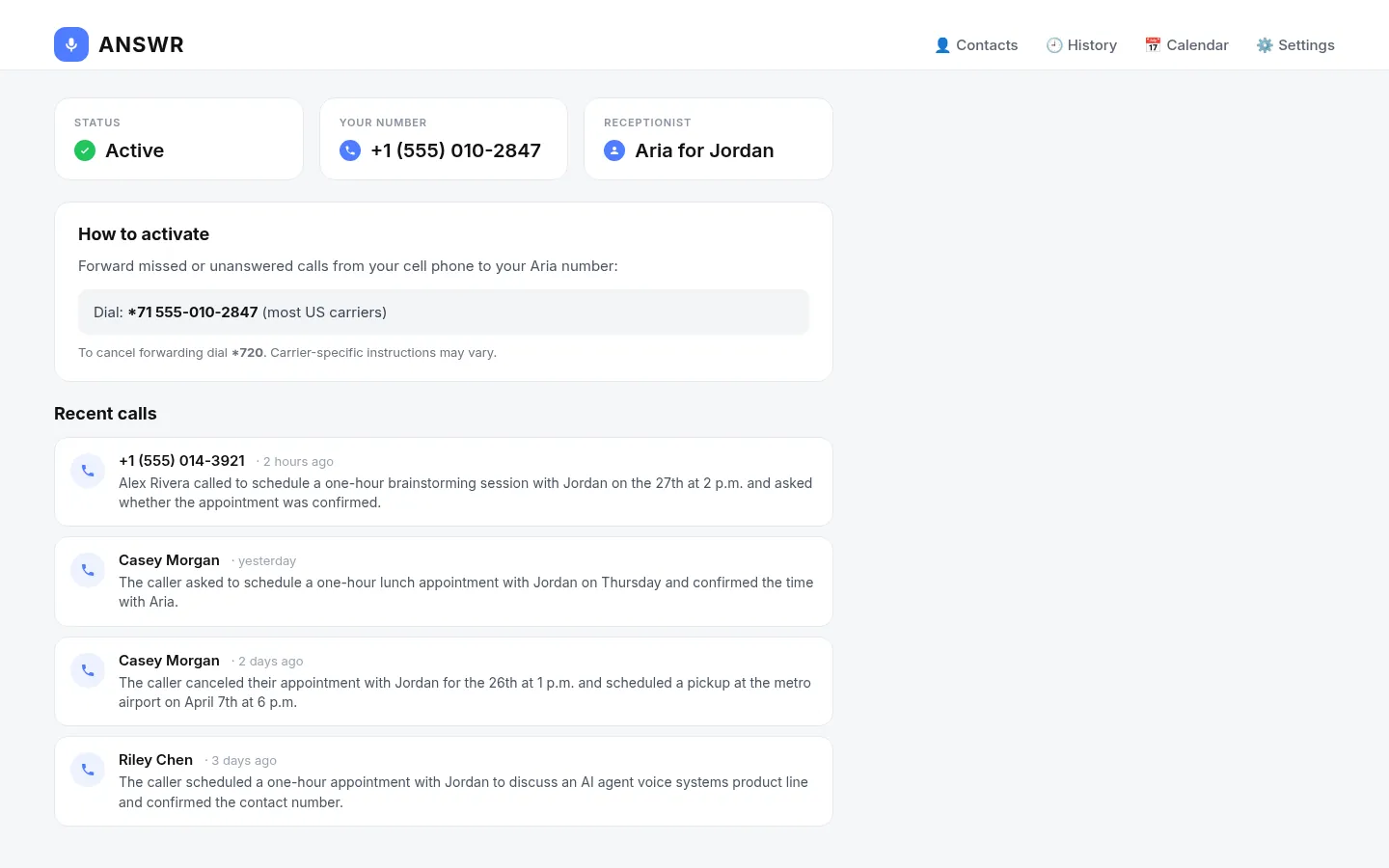Screen dimensions: 1389x868
Task: Open Settings from the top navigation
Action: pos(1295,45)
